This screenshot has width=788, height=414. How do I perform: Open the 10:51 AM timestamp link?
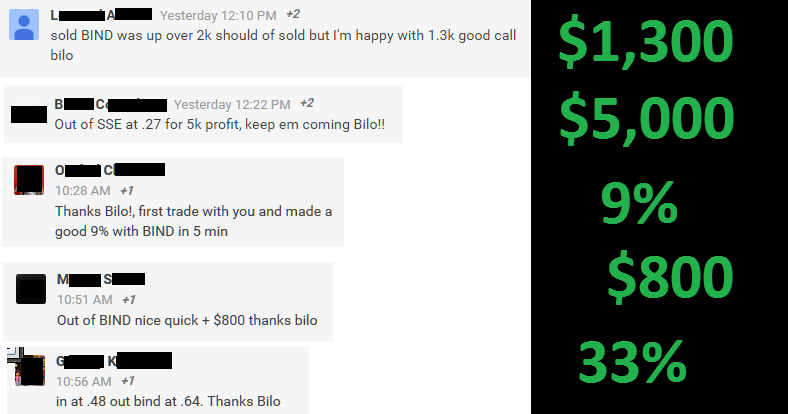pyautogui.click(x=85, y=300)
